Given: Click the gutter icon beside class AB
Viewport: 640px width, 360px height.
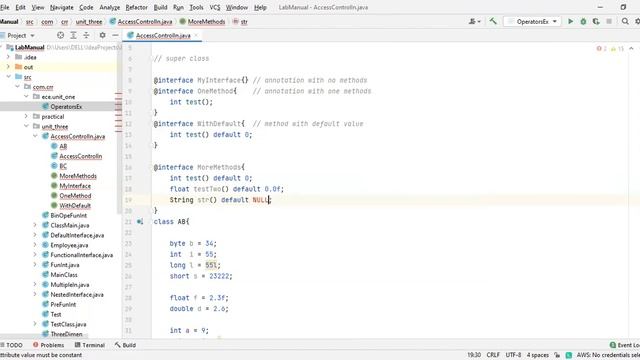Looking at the screenshot, I should [140, 222].
